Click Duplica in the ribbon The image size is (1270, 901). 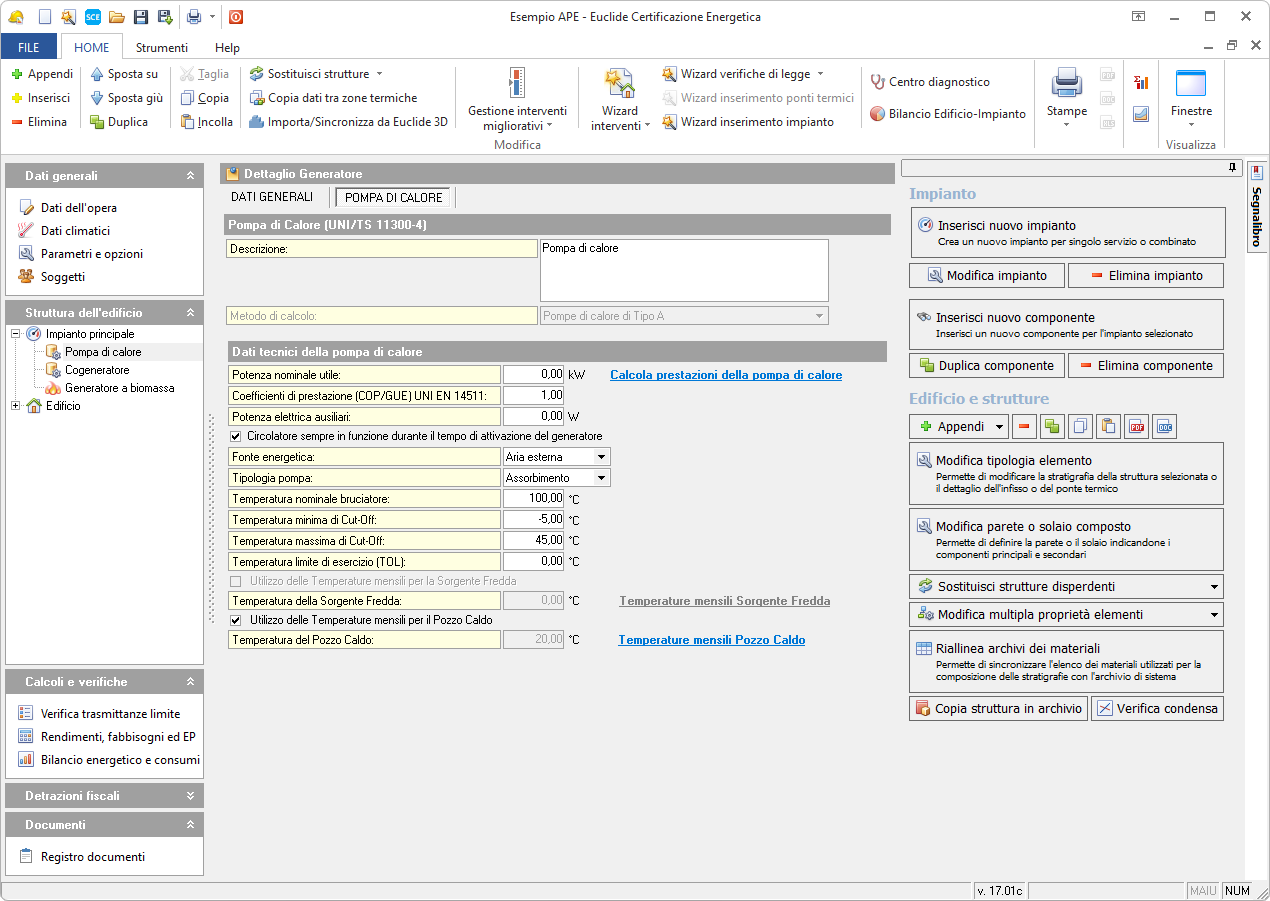(x=119, y=122)
